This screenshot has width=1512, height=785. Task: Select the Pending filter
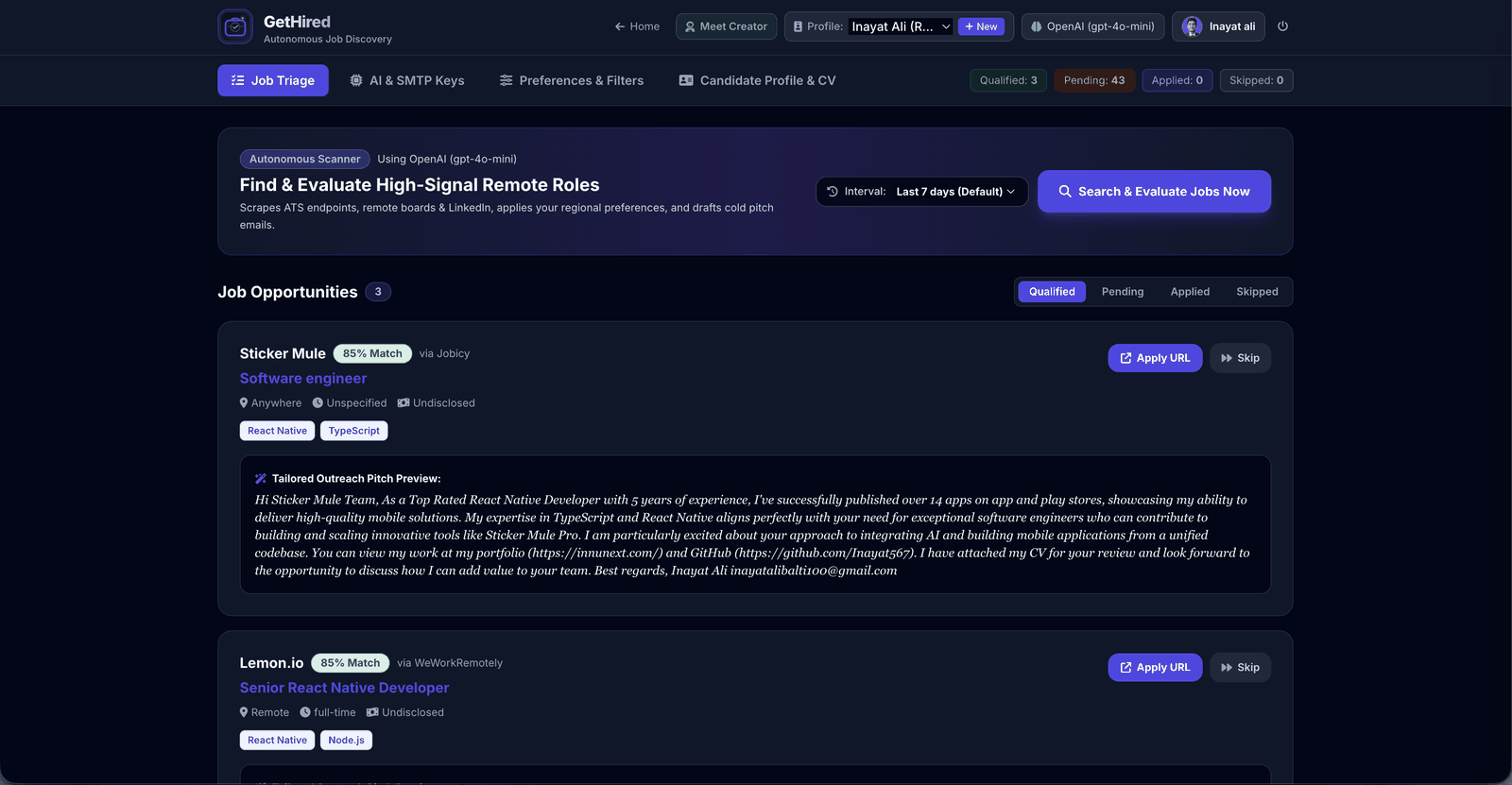[1123, 292]
